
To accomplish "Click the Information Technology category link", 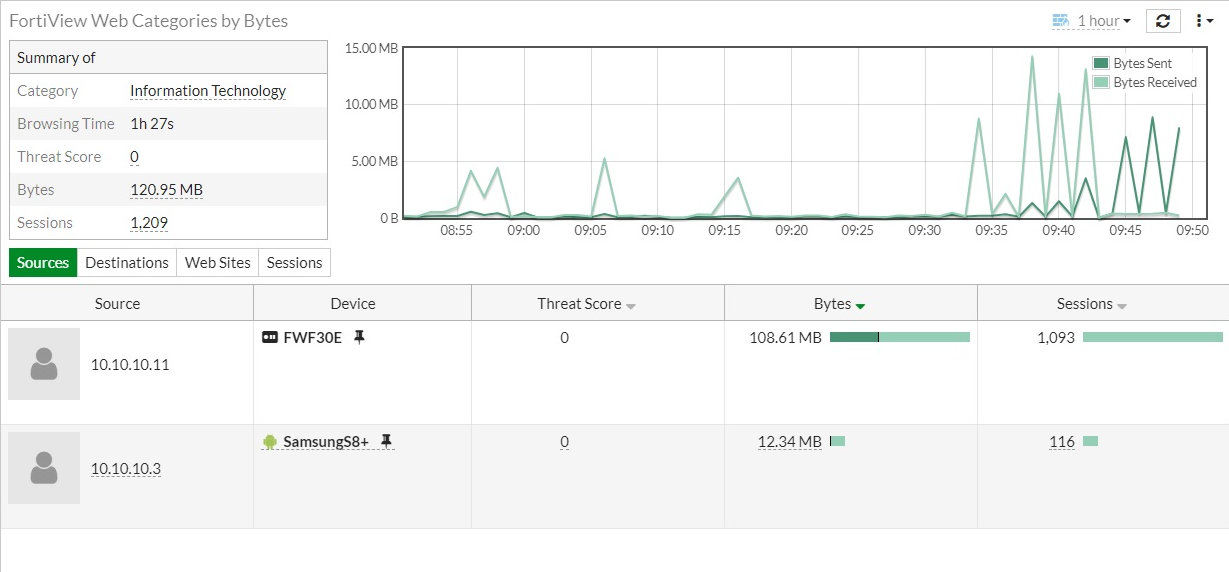I will [208, 91].
